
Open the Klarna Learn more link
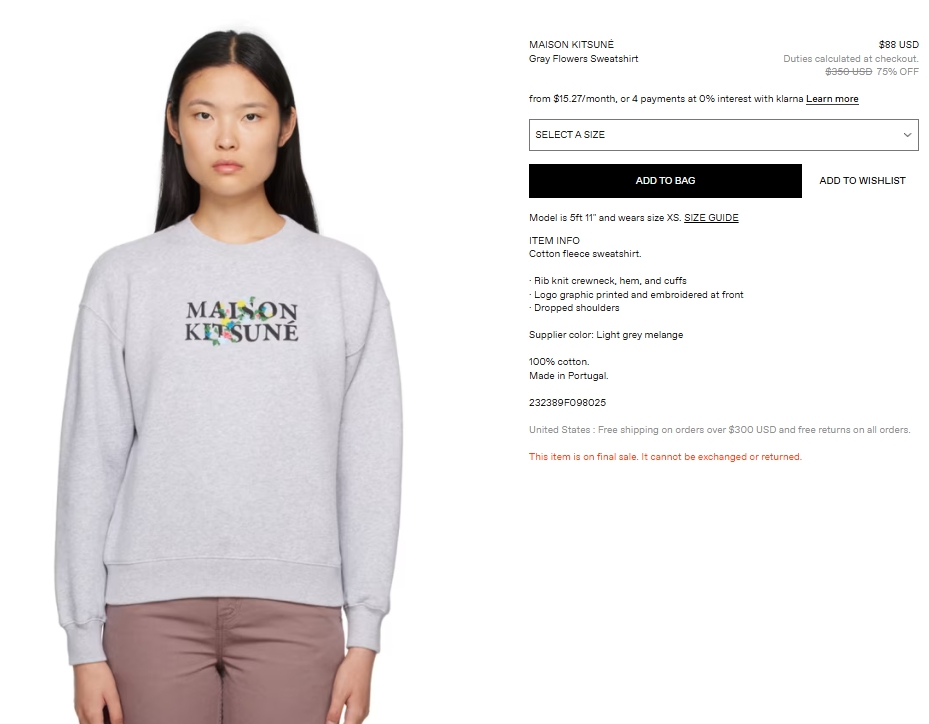click(832, 99)
